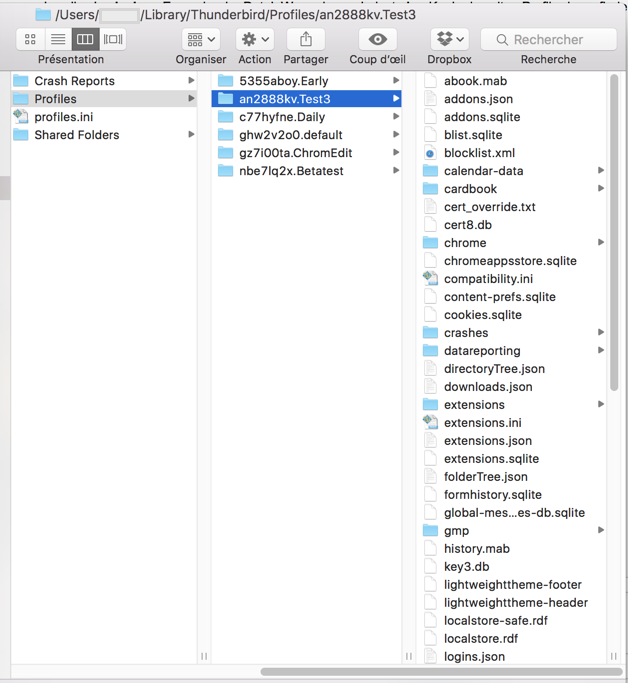The width and height of the screenshot is (628, 683).
Task: Click the extensions.ini file icon
Action: point(430,422)
